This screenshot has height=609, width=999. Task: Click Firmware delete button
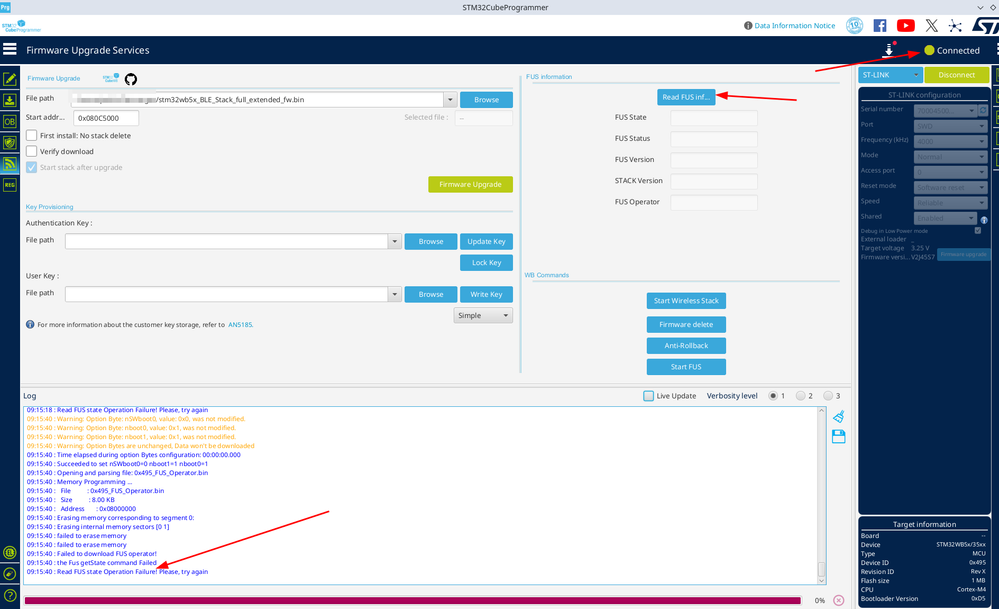[686, 324]
